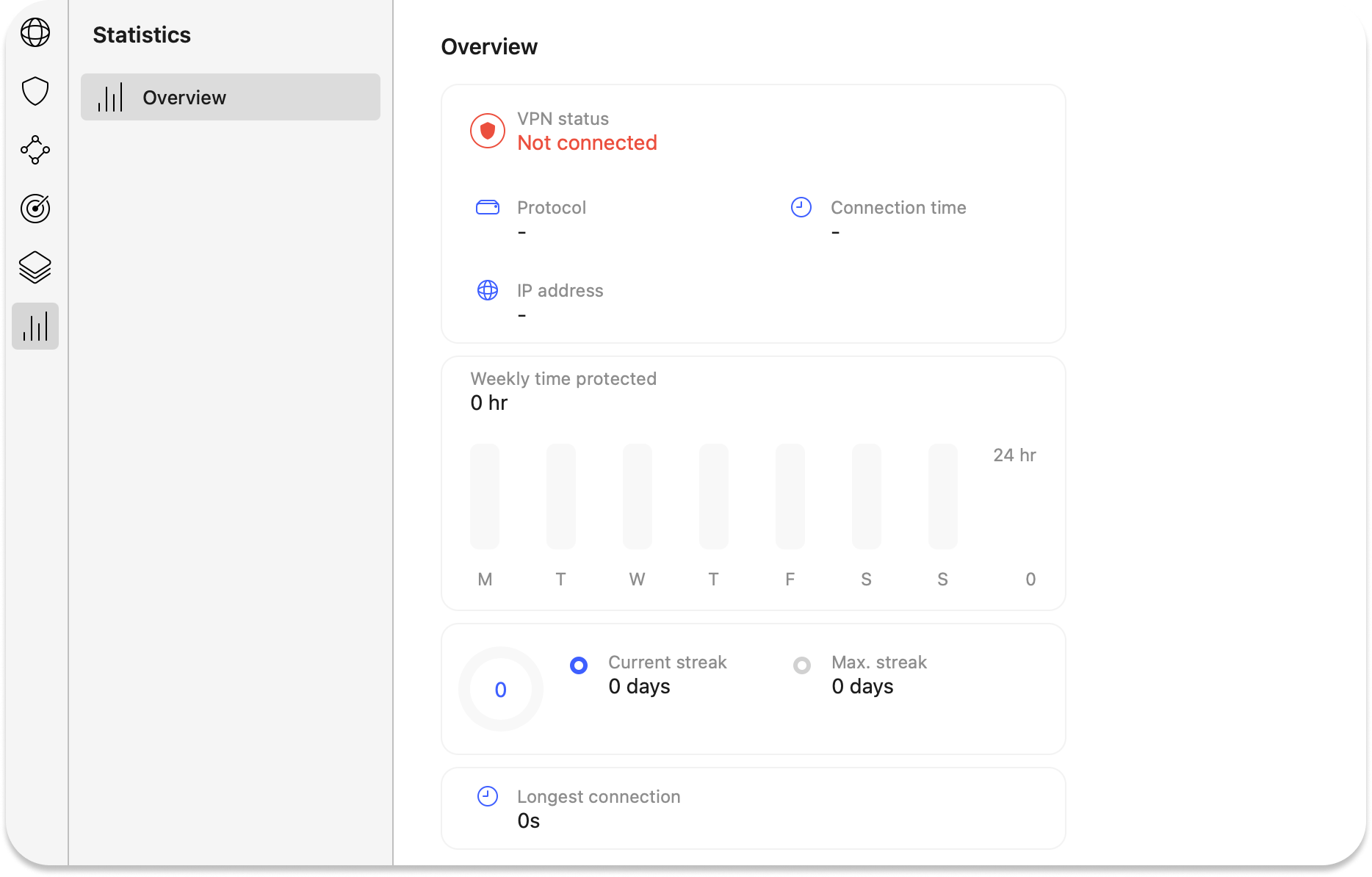Click Friday's bar in weekly chart
Screen dimensions: 1372x877
[x=790, y=497]
